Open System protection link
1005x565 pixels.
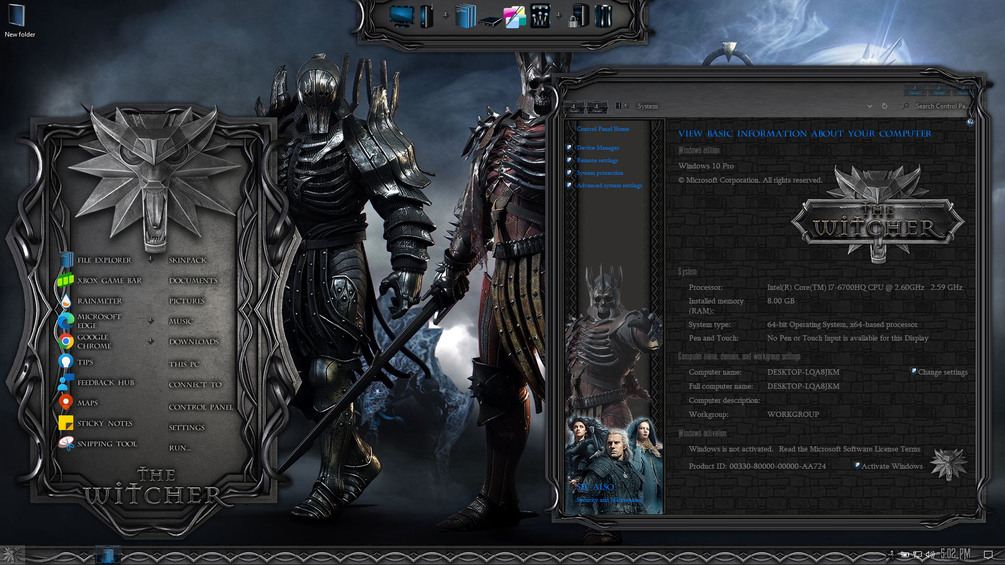[599, 173]
